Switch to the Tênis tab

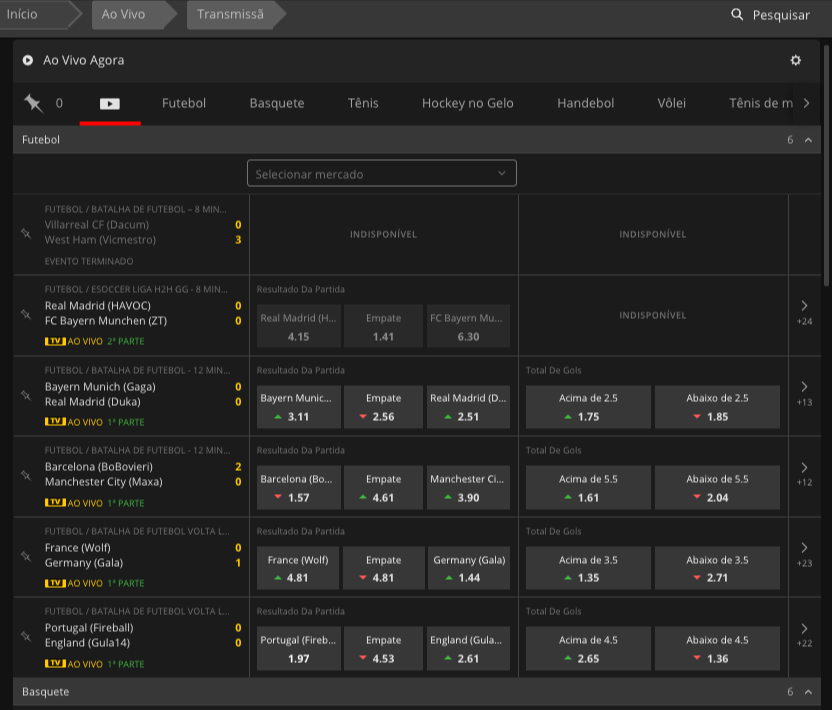click(363, 103)
